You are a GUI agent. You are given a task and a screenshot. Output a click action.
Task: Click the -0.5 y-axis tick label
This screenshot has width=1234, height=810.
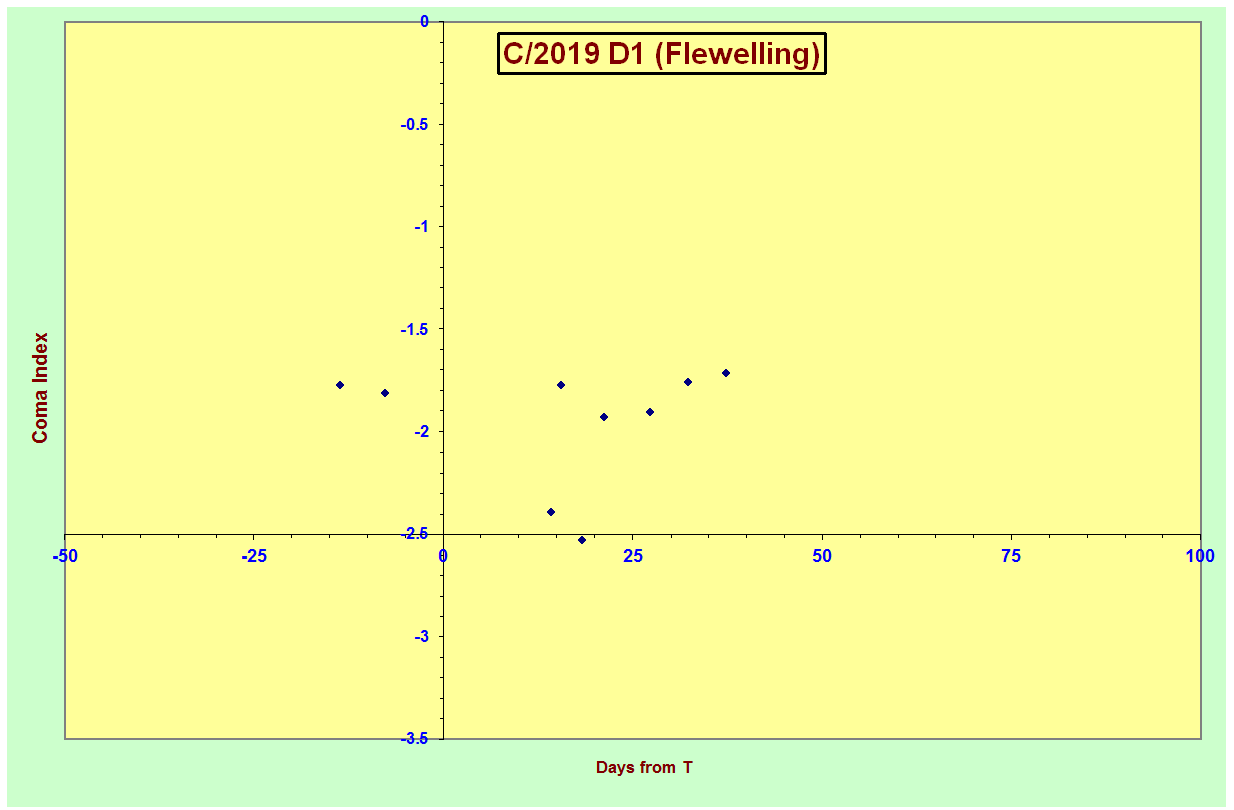tap(414, 124)
